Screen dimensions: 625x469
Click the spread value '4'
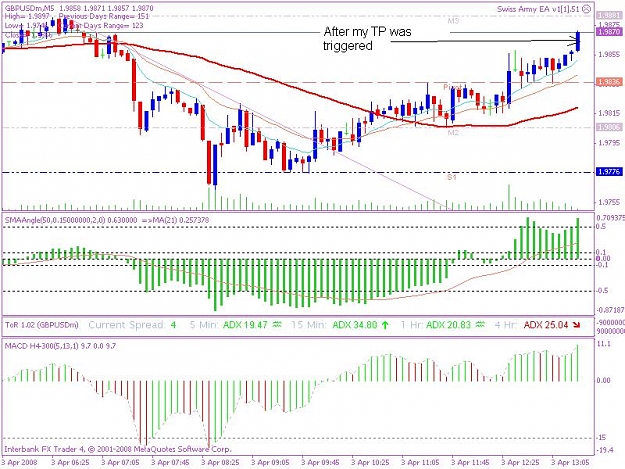[x=173, y=325]
